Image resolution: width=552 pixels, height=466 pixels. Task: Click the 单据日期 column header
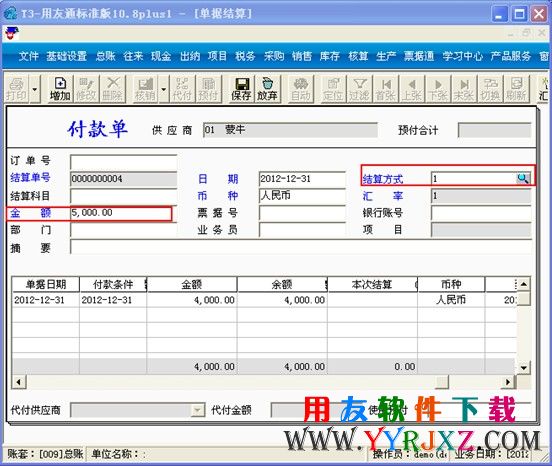pos(46,284)
